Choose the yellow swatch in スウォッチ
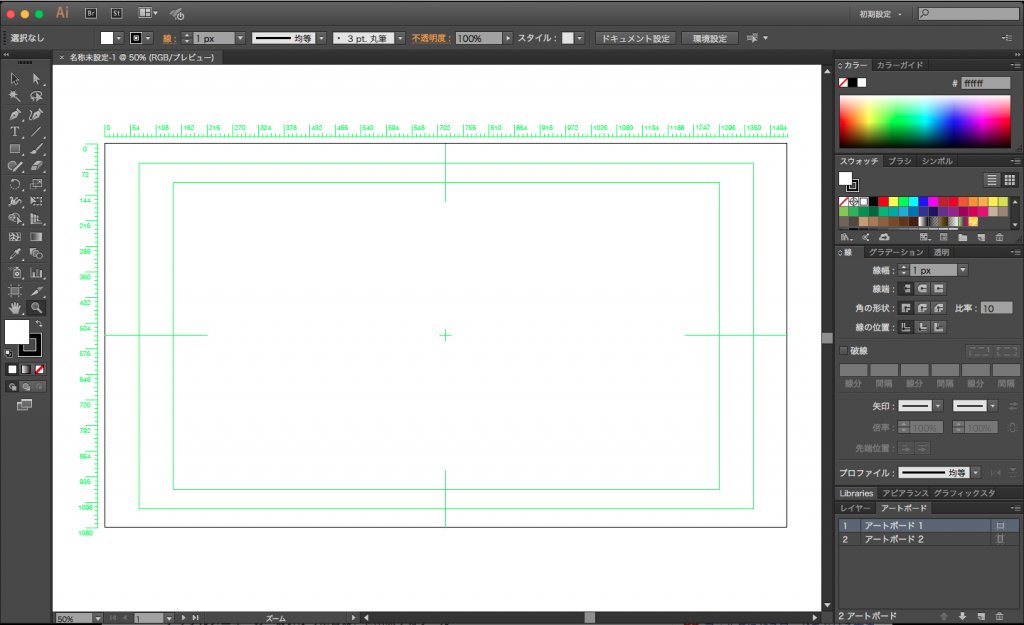 click(x=893, y=202)
